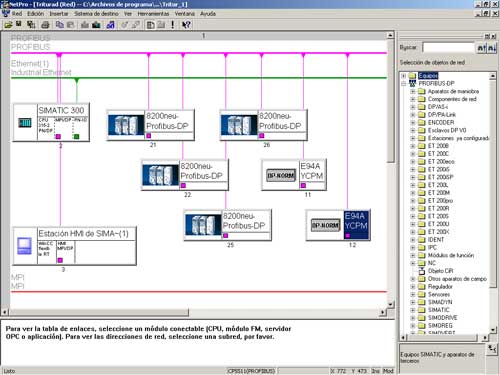Click the exclamation mark toolbar icon

[x=172, y=25]
